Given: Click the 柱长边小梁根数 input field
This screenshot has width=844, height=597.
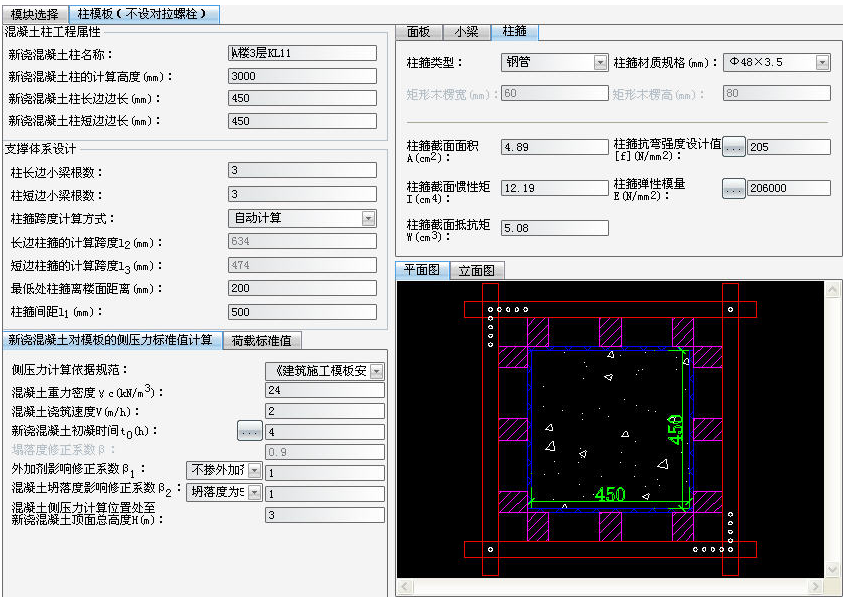Looking at the screenshot, I should coord(302,171).
